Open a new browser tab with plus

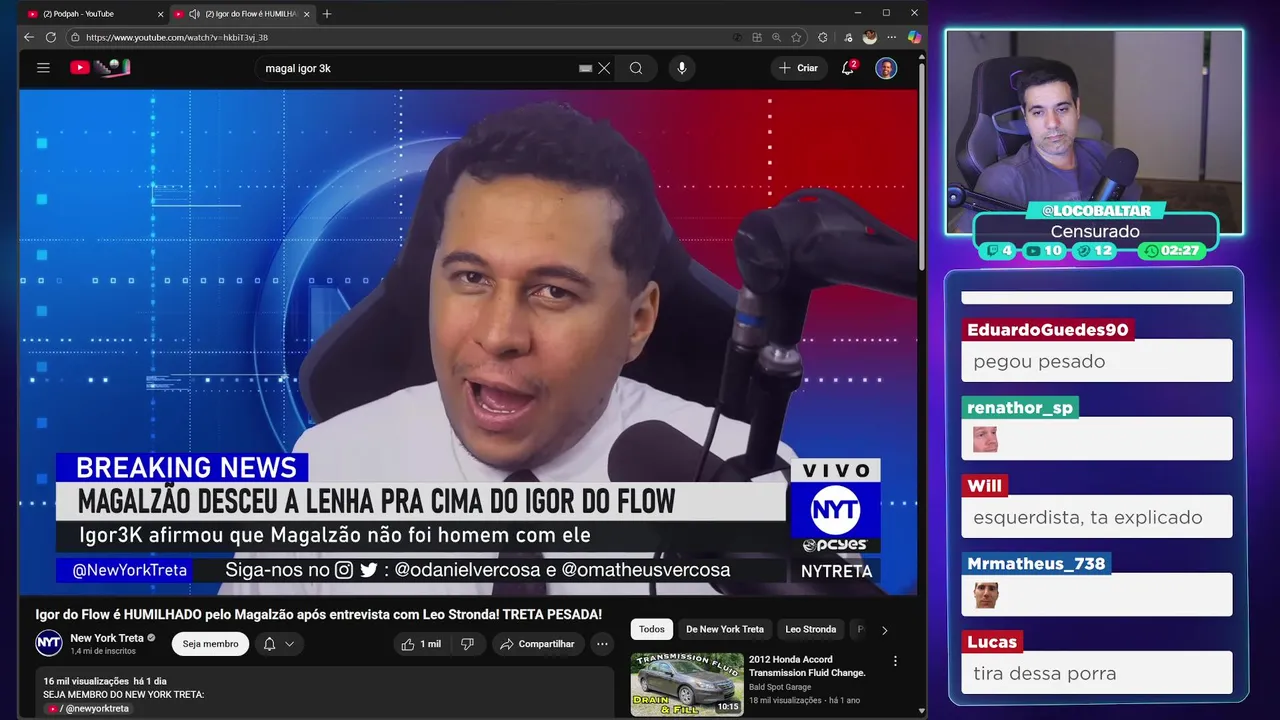coord(327,14)
